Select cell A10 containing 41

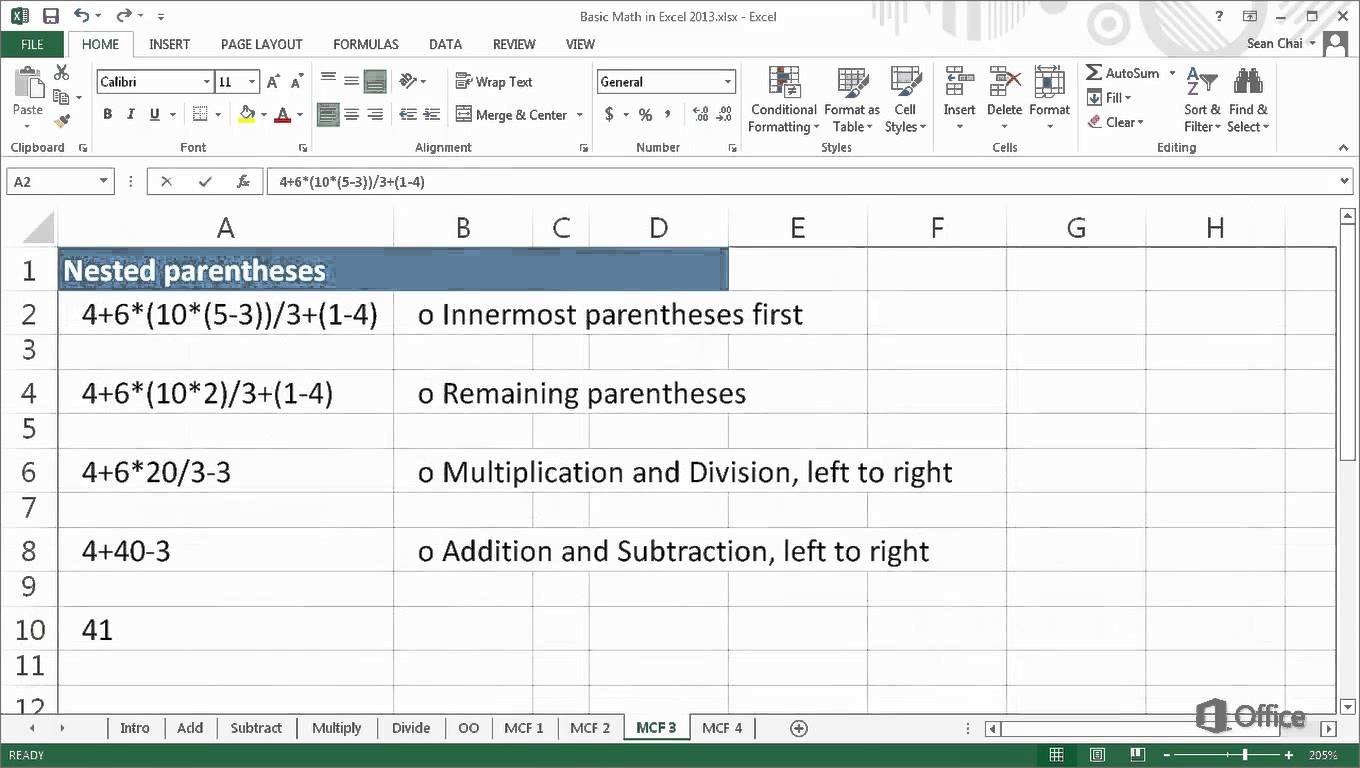point(226,629)
